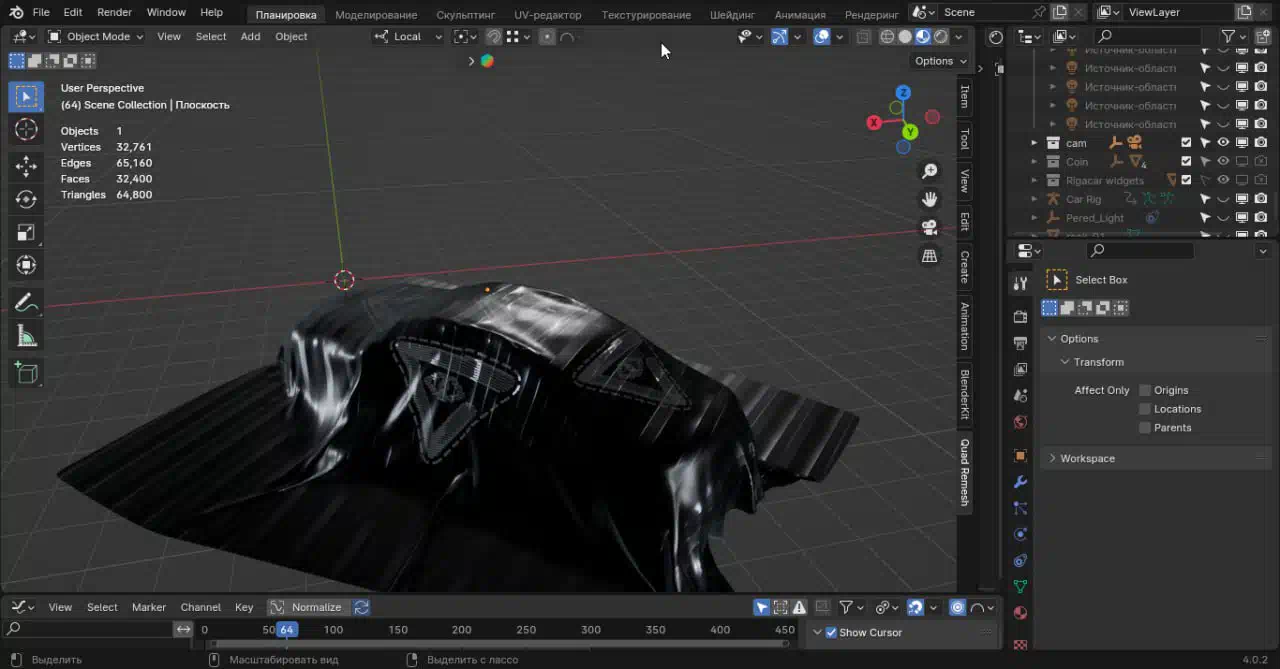1280x669 pixels.
Task: Toggle X-Ray display in viewport header
Action: (863, 37)
